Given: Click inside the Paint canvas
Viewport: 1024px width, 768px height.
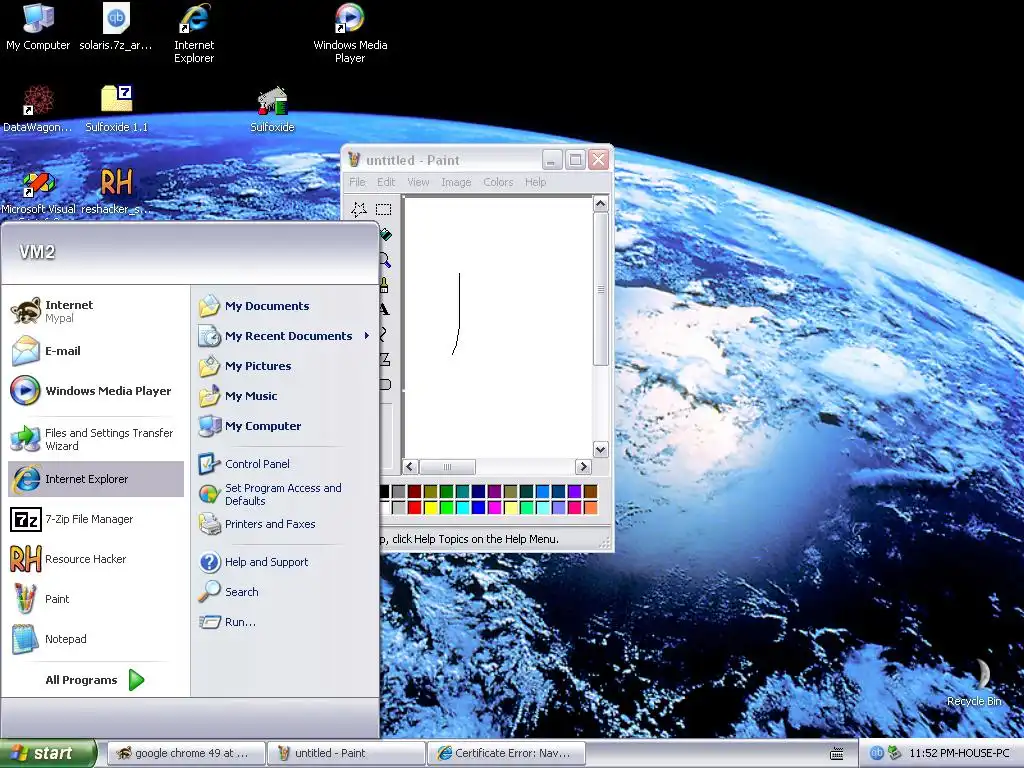Looking at the screenshot, I should pos(498,327).
